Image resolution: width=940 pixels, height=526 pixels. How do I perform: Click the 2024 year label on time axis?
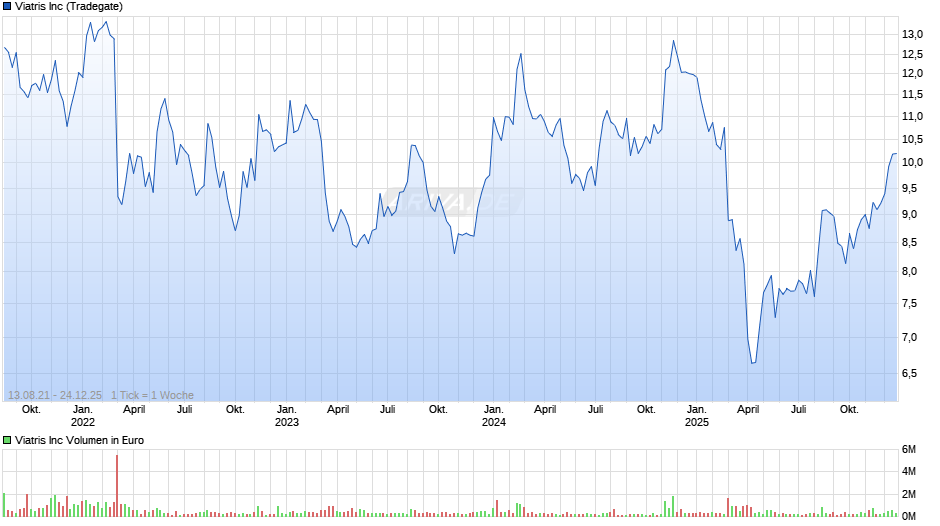click(x=493, y=422)
